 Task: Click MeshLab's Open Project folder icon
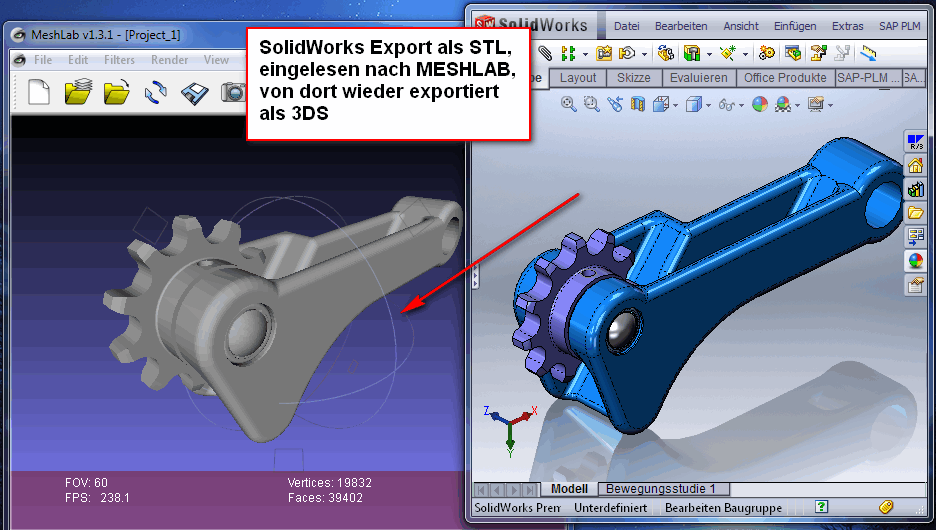pyautogui.click(x=78, y=93)
